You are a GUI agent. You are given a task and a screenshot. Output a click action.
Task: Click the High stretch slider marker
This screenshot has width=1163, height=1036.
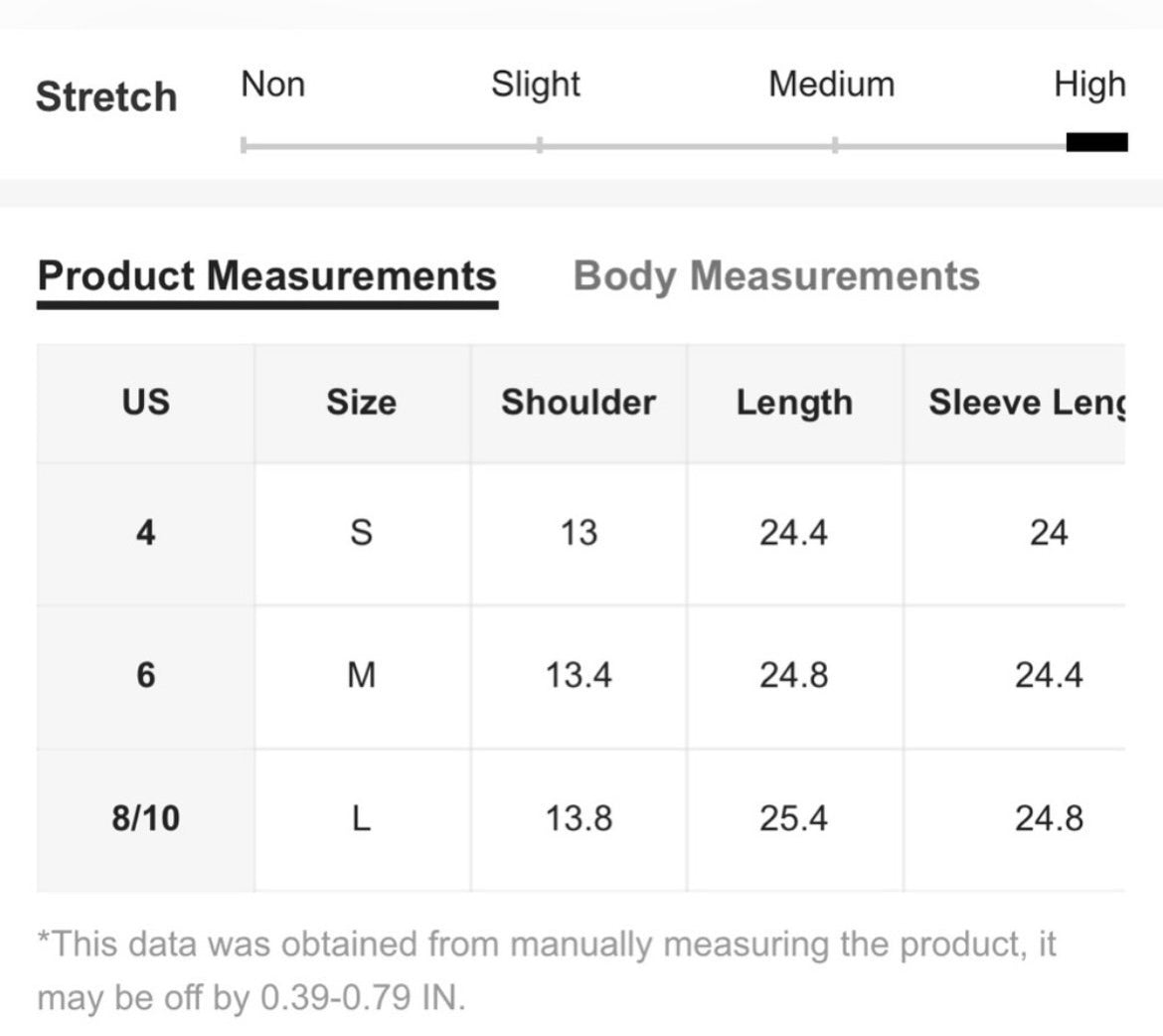[x=1097, y=142]
